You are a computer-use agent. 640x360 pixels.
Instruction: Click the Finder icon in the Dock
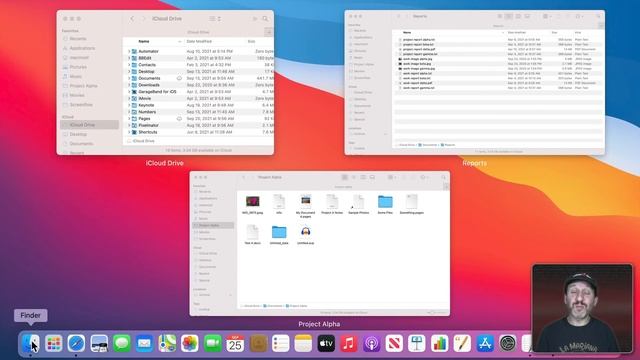click(x=31, y=343)
